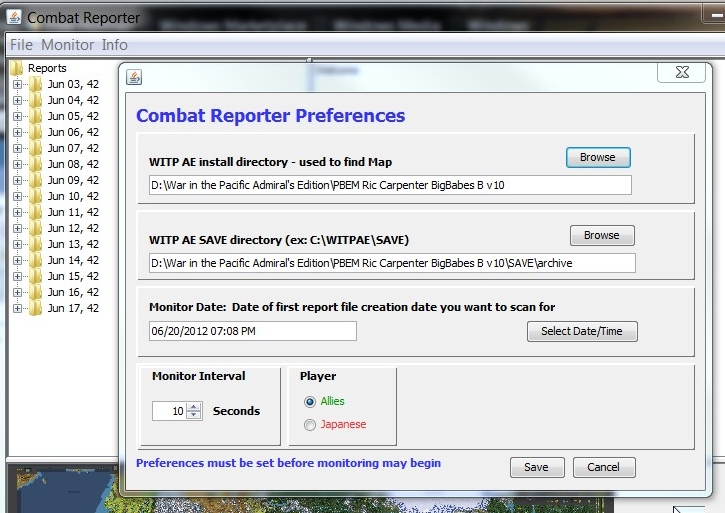Screen dimensions: 725x513
Task: Click the folder icon for Jun 15, 42
Action: coord(36,276)
